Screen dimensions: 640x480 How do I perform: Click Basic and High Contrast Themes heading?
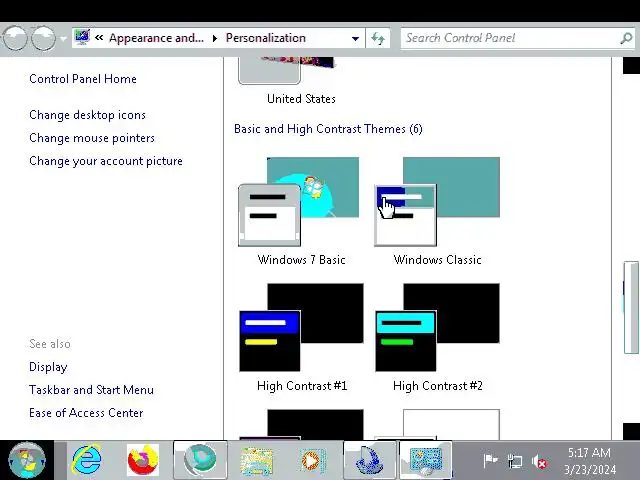(x=328, y=129)
